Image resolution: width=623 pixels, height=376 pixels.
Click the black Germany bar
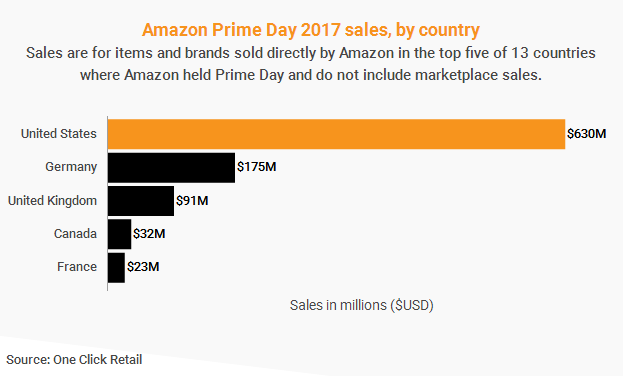coord(171,167)
